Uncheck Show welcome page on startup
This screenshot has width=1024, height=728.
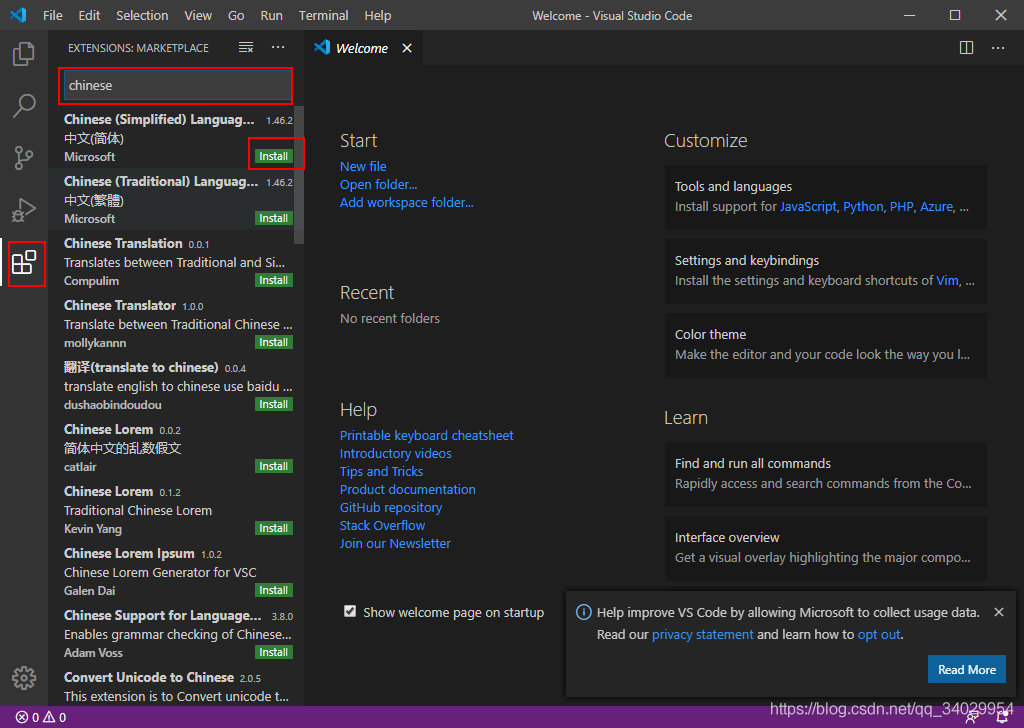[350, 611]
